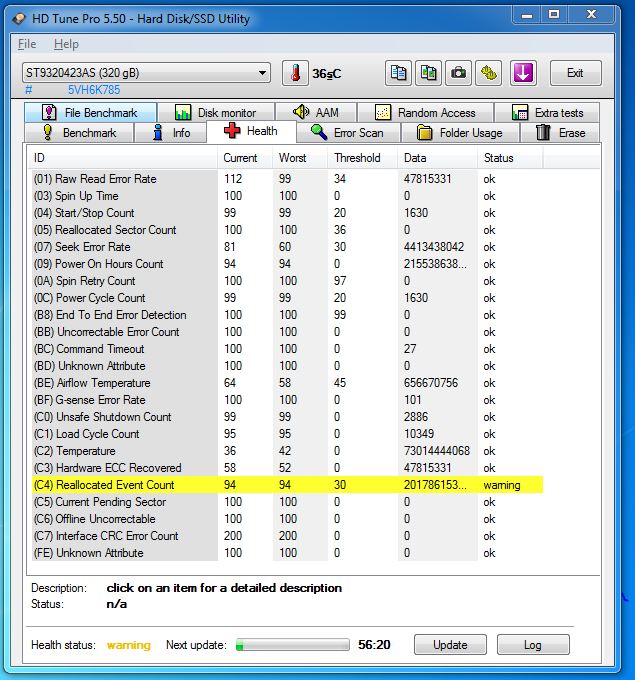This screenshot has width=635, height=680.
Task: Click the bar chart icon on Disk monitor tab
Action: (x=183, y=112)
